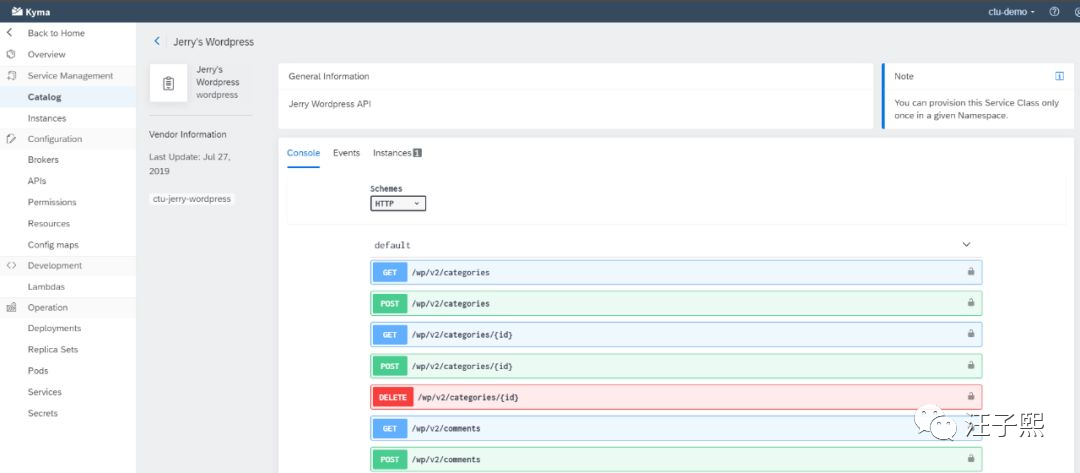Screen dimensions: 1080x473
Task: Open the Schemes HTTP dropdown
Action: click(398, 204)
